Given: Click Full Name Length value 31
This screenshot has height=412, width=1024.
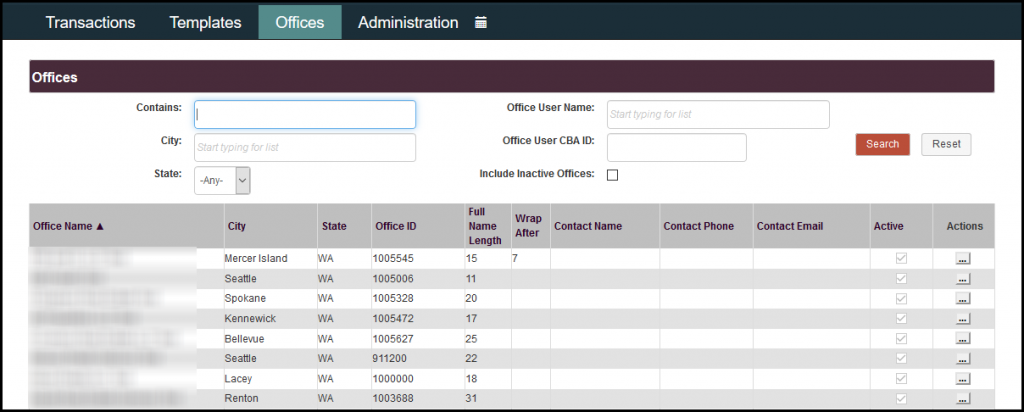Looking at the screenshot, I should tap(472, 398).
